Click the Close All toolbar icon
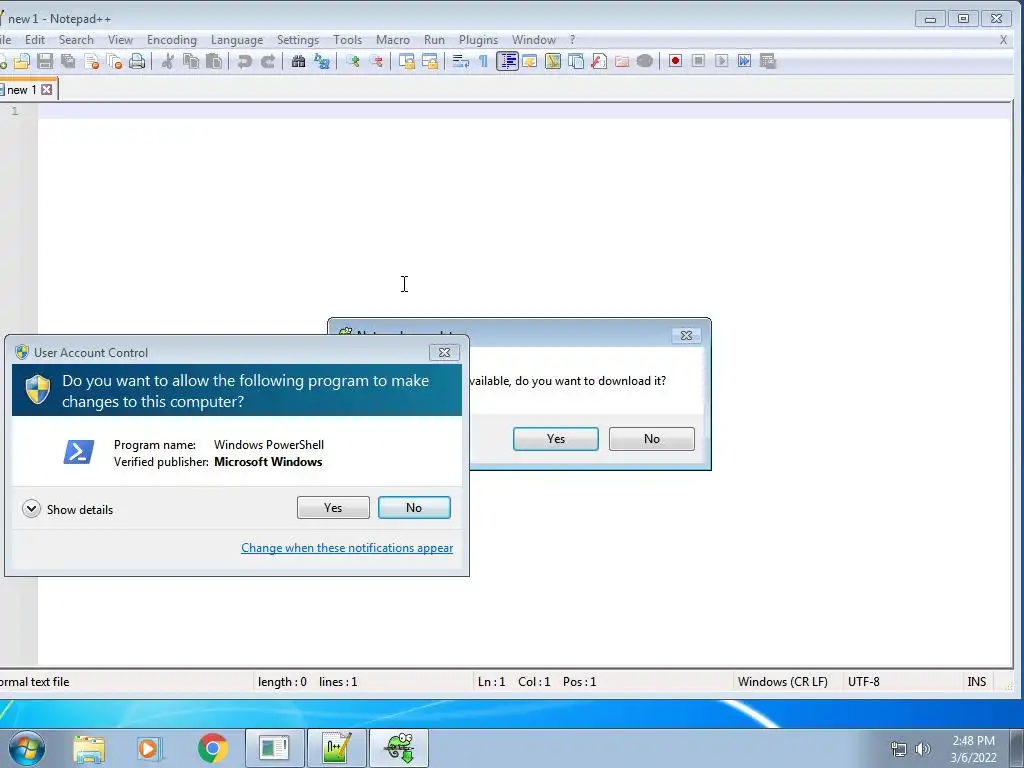1024x768 pixels. coord(114,61)
